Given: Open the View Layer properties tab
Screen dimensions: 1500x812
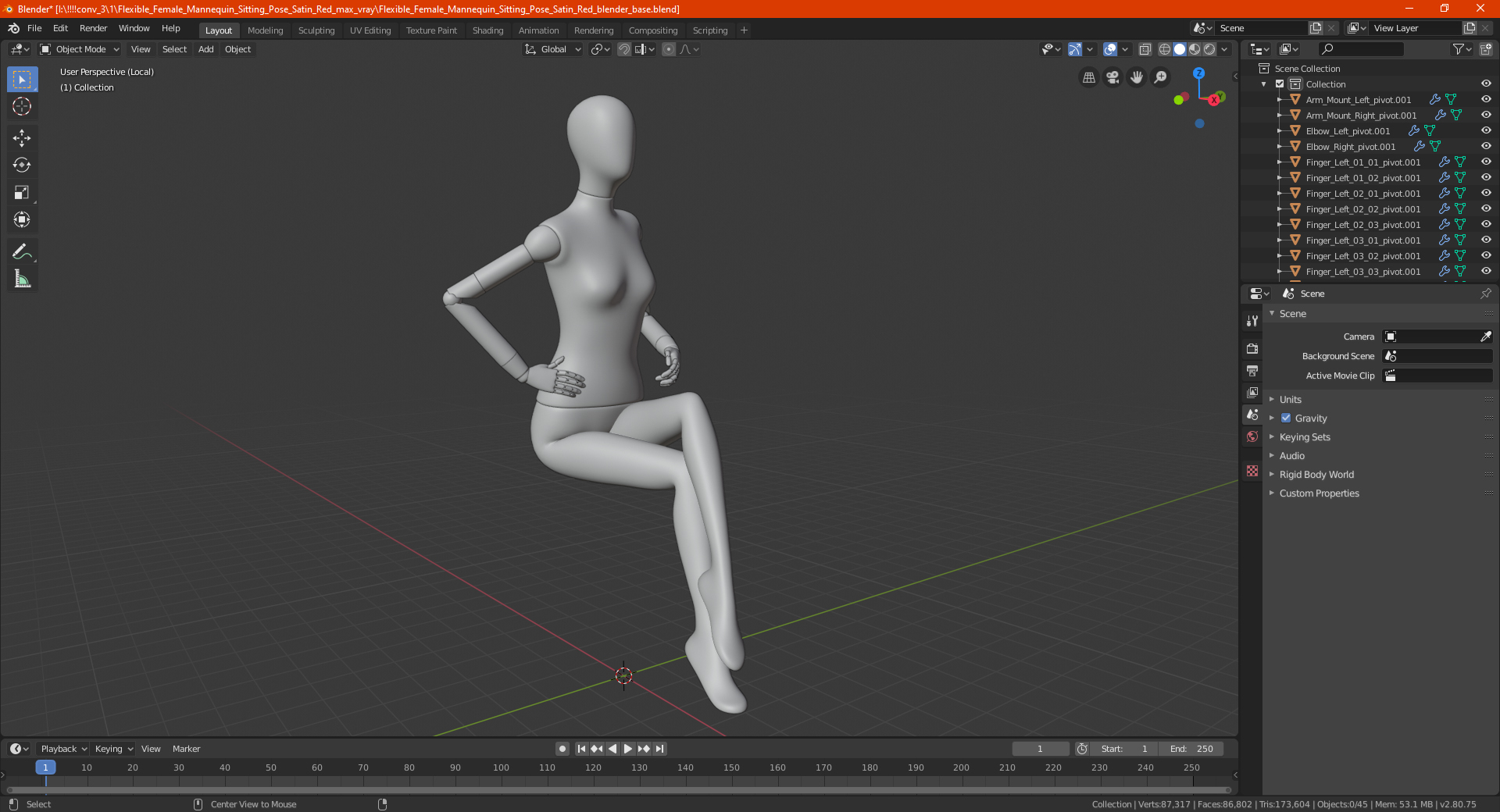Looking at the screenshot, I should point(1252,392).
